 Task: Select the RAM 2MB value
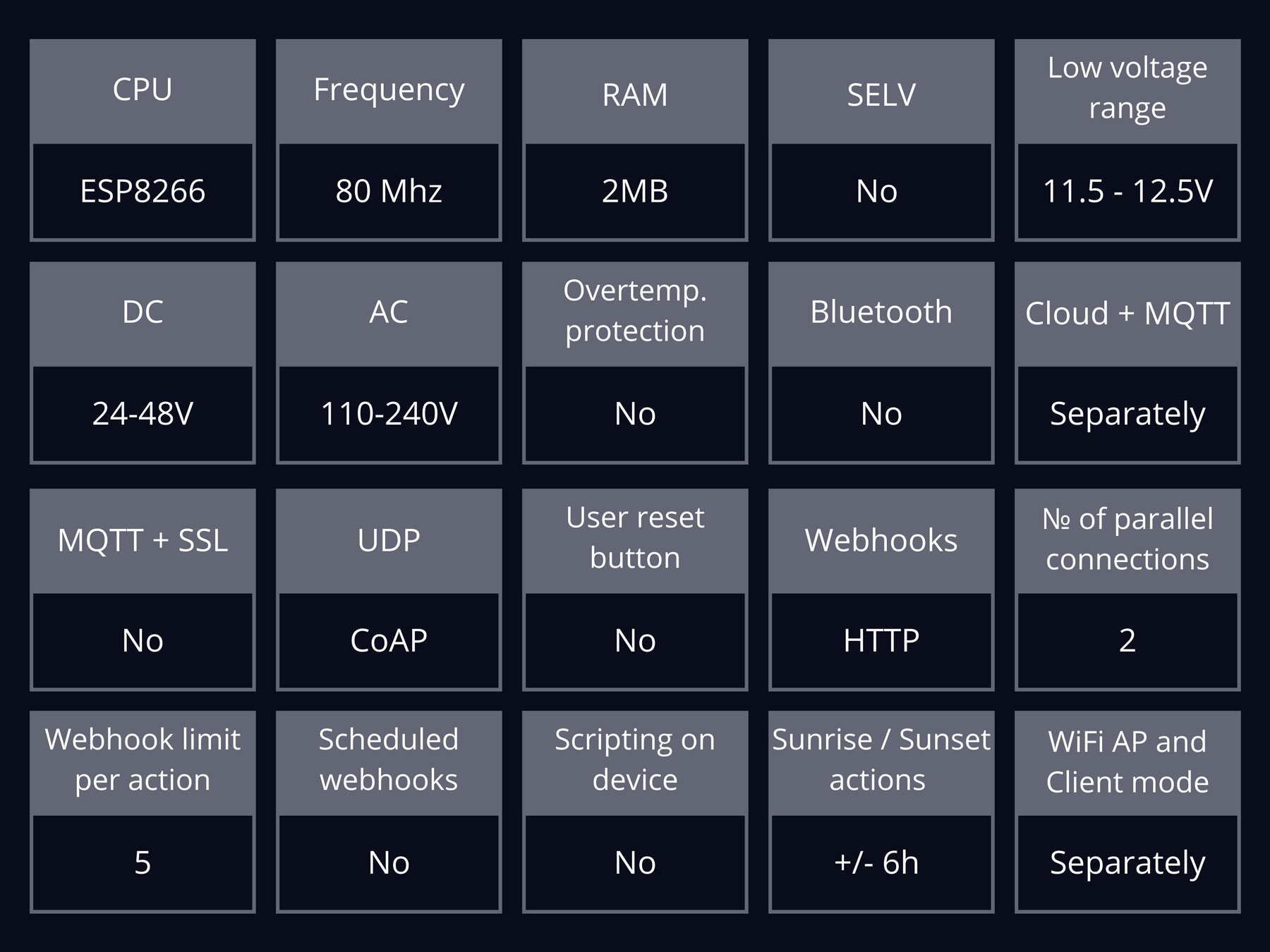pyautogui.click(x=635, y=191)
